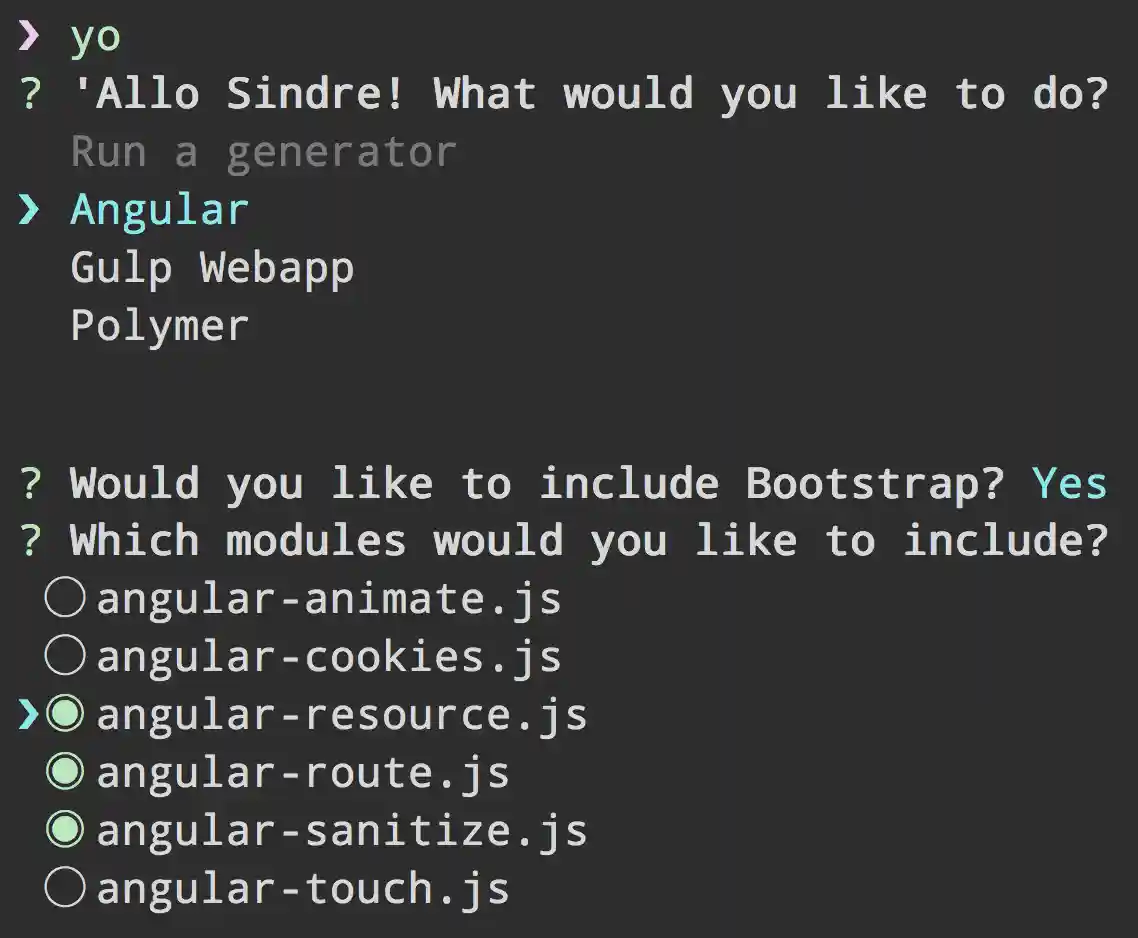Click the question mark before 'Allo Sindre

[30, 95]
